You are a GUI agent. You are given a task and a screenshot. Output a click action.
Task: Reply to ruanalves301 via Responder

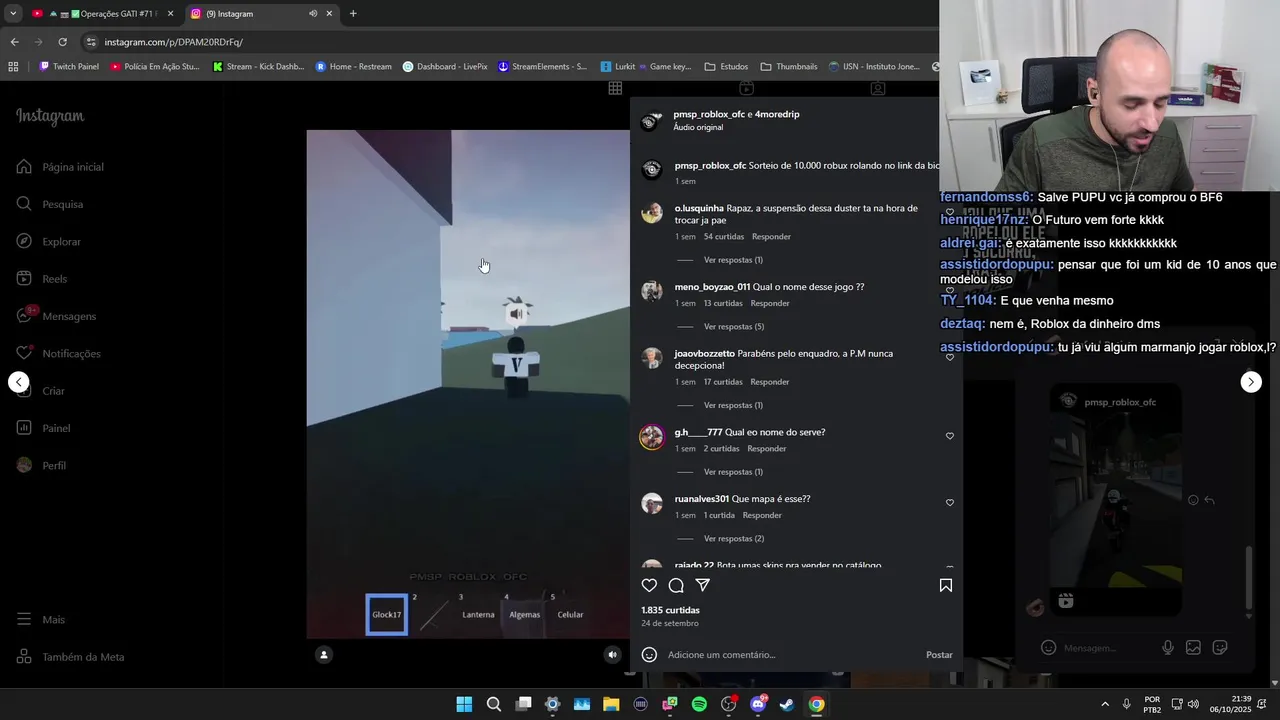tap(762, 515)
